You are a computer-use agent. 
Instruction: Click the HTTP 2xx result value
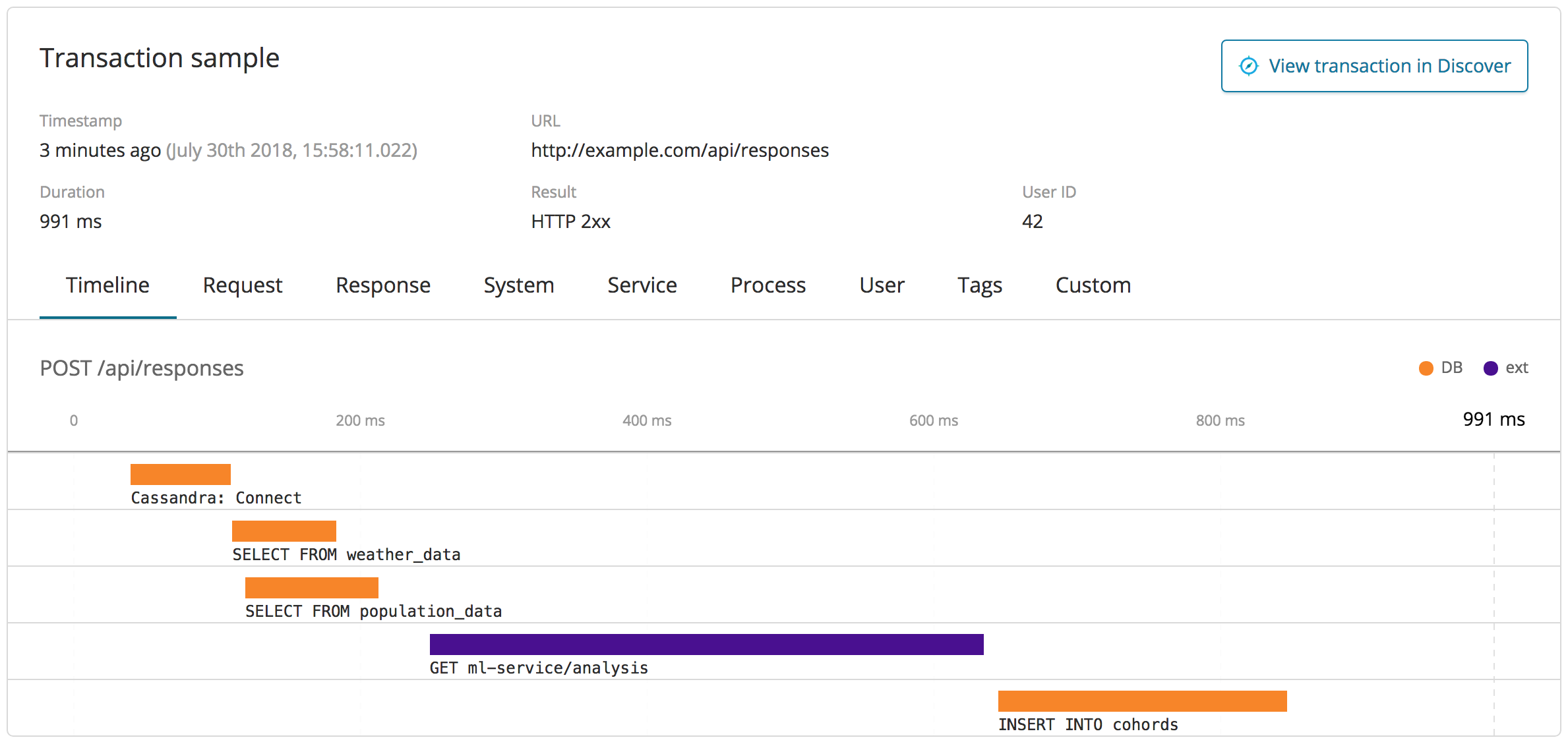point(571,221)
